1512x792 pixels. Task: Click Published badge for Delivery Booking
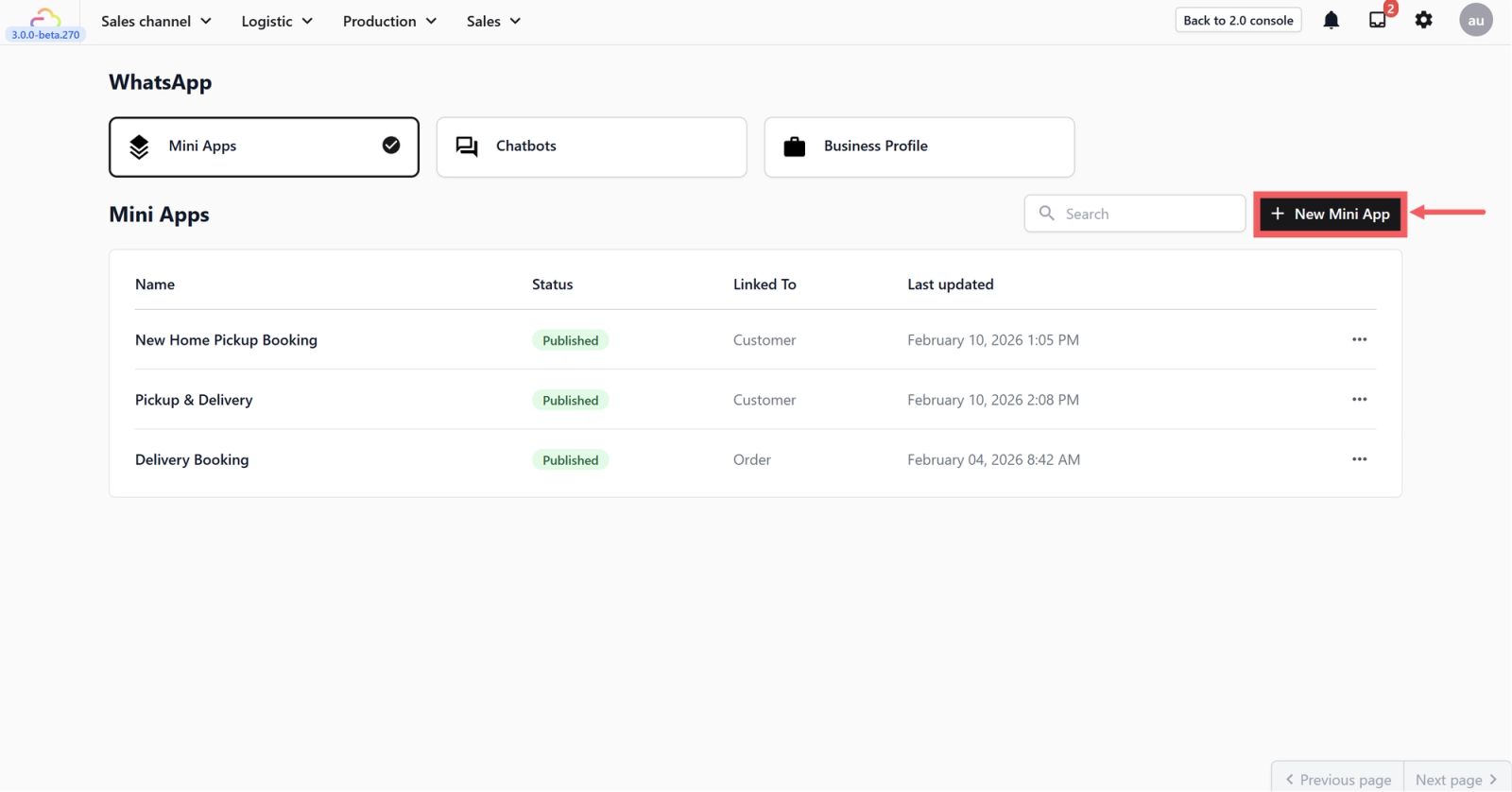tap(571, 460)
